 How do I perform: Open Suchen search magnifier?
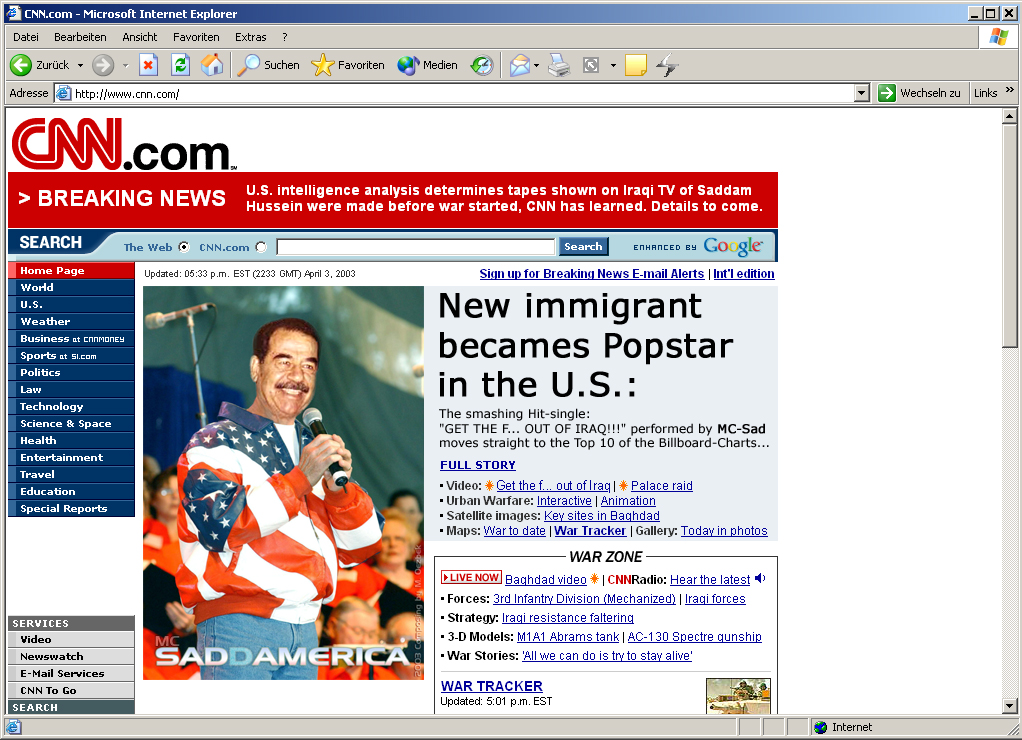[x=248, y=65]
